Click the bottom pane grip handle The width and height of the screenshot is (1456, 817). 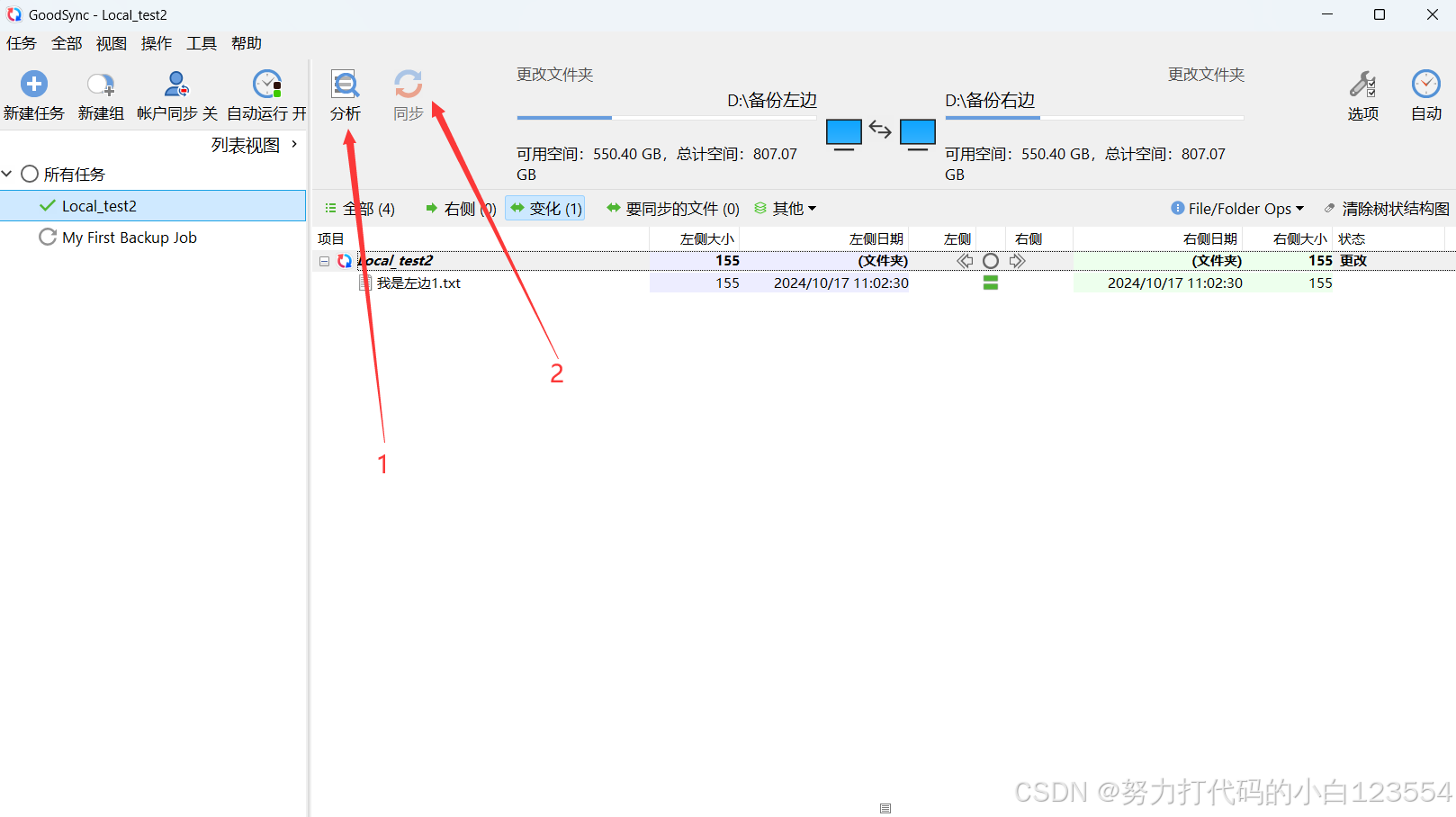[885, 808]
